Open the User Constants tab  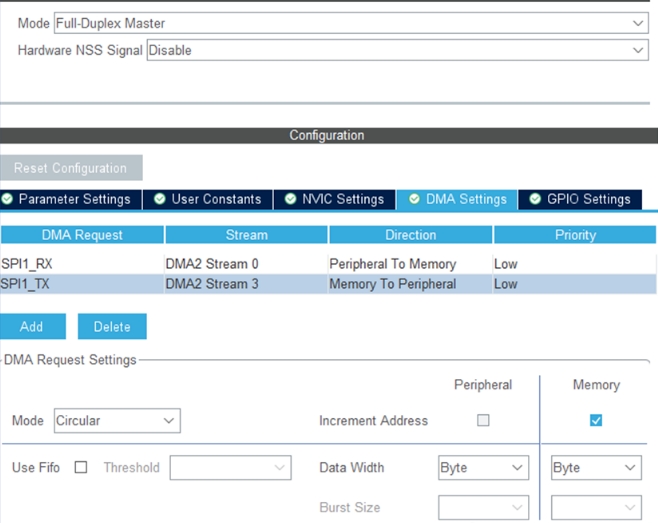point(207,199)
